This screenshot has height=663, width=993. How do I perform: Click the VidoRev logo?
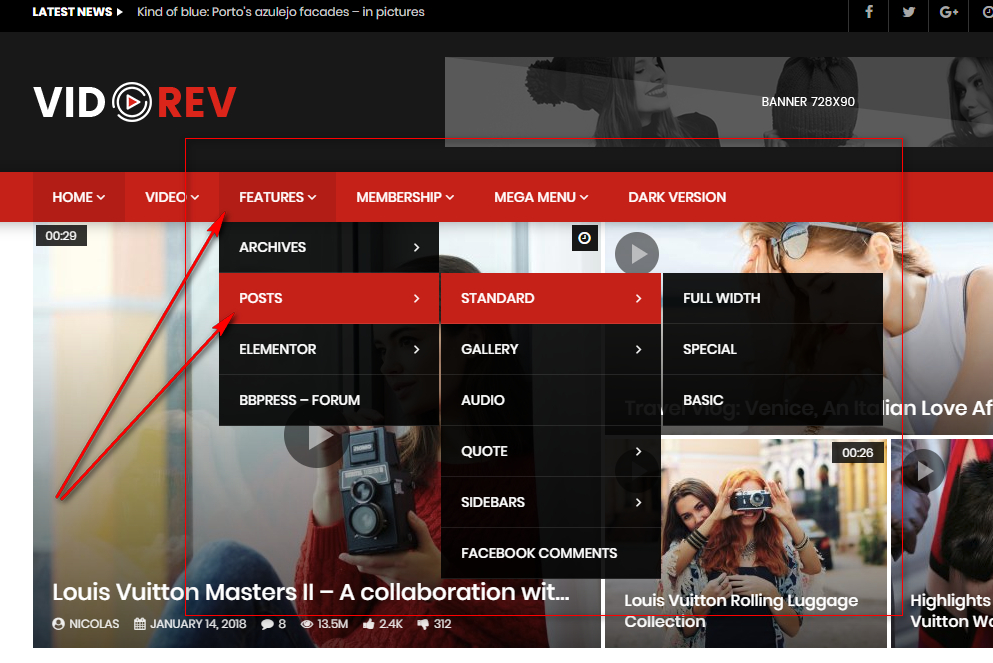coord(135,101)
